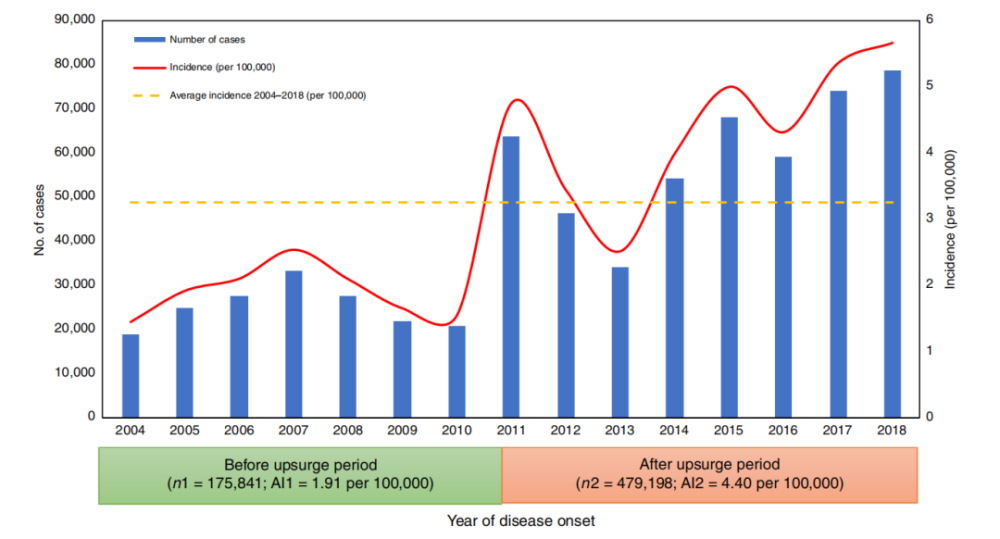Select the 2007 blue bar
Image resolution: width=1000 pixels, height=539 pixels.
[x=294, y=344]
